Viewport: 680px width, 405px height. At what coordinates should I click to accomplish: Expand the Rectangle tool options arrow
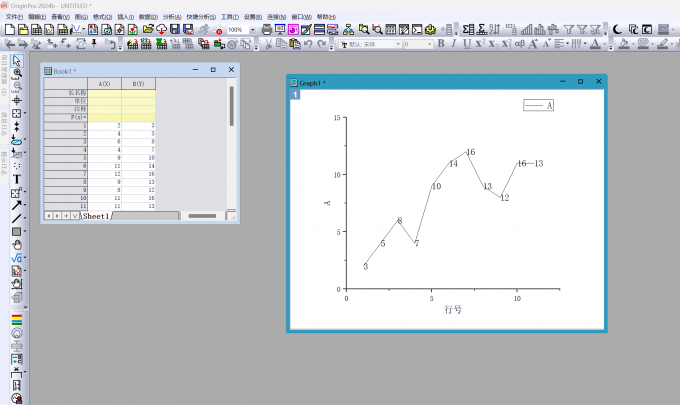[25, 232]
